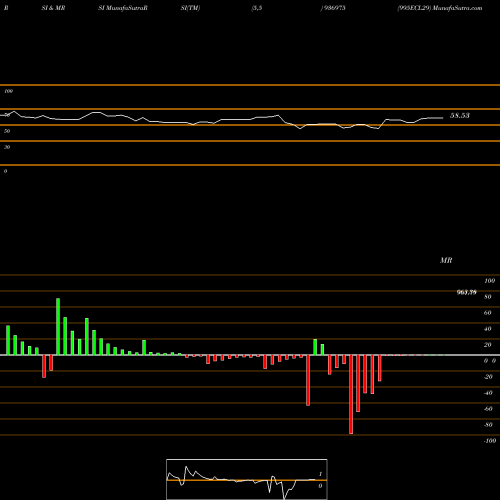This screenshot has height=500, width=500.
Task: Click the MunafaSutra.com watermark text in header
Action: click(457, 8)
